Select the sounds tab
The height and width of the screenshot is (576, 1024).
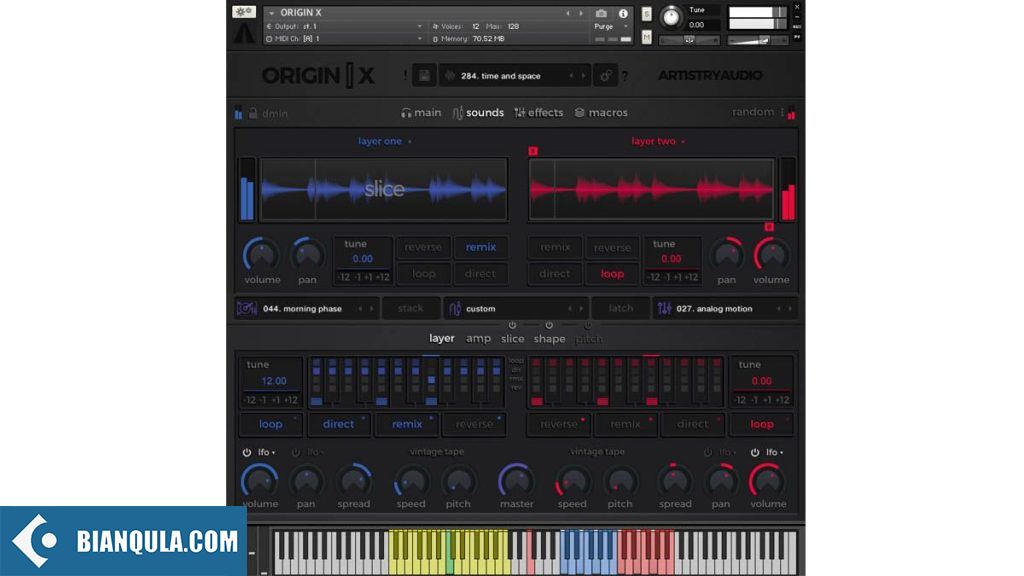478,112
